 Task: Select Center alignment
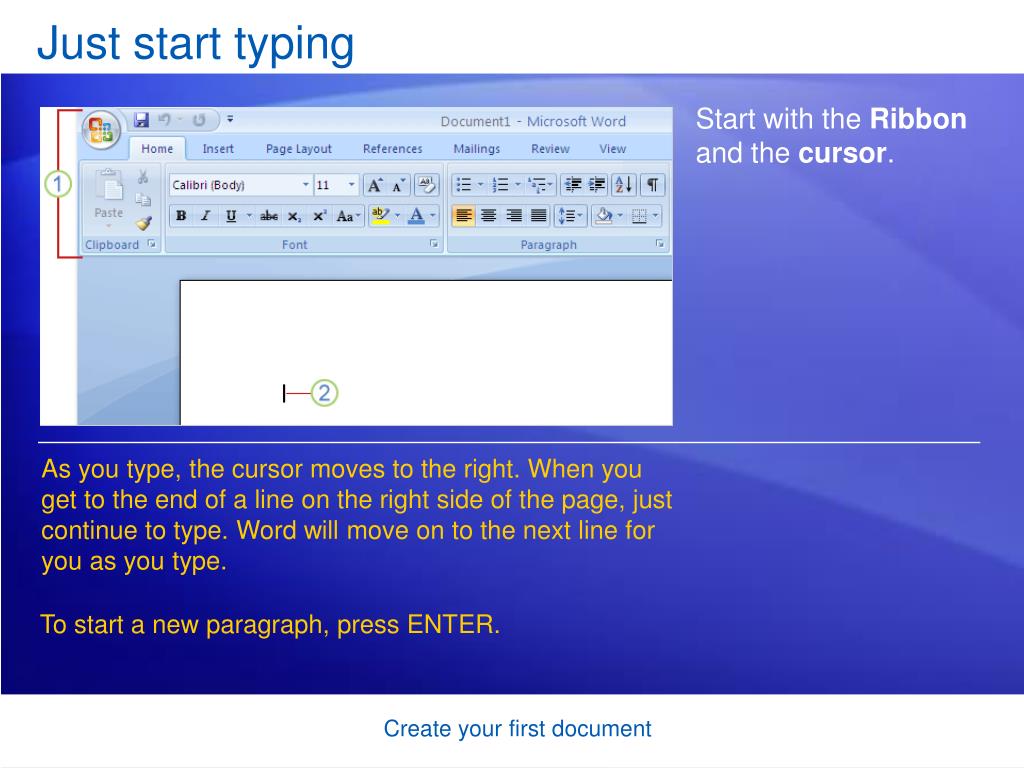[x=488, y=216]
